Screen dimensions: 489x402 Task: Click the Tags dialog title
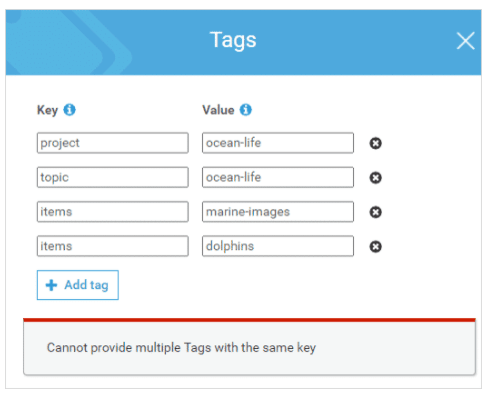click(x=233, y=40)
